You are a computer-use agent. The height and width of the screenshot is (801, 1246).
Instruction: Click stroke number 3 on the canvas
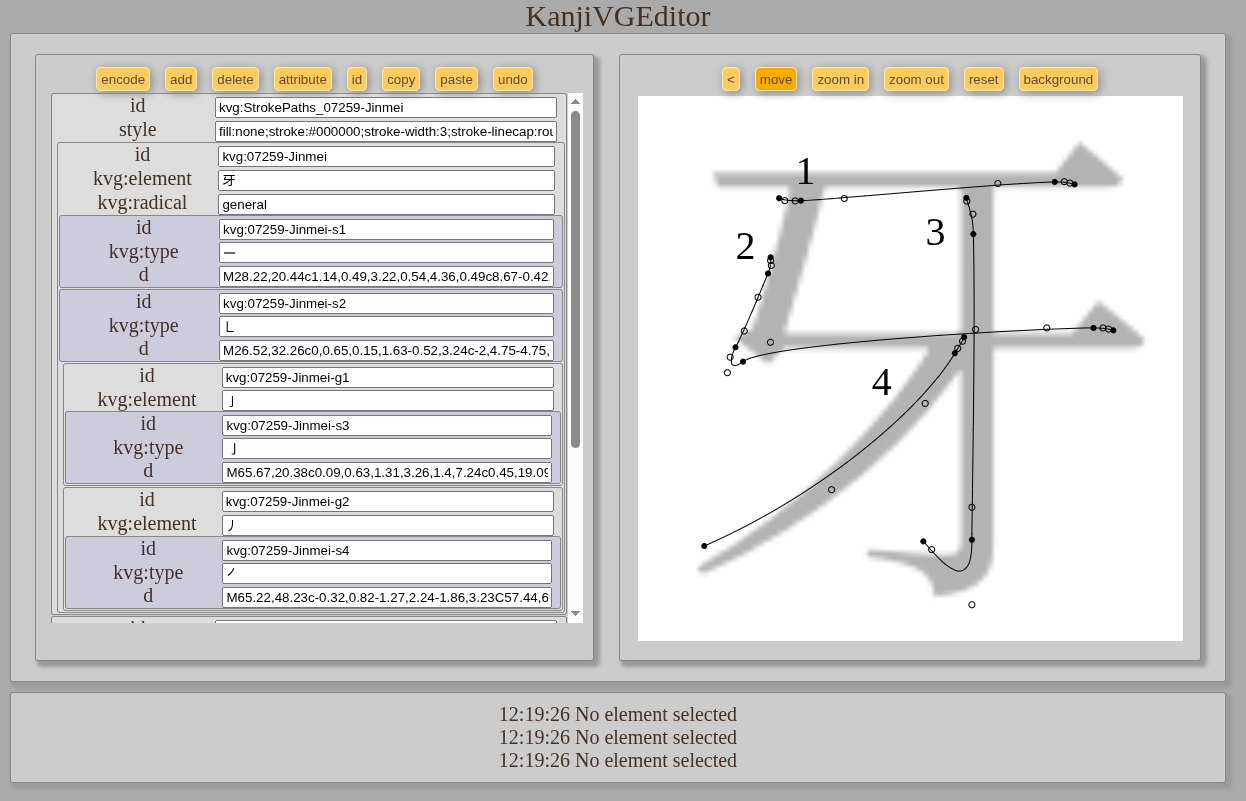(935, 233)
